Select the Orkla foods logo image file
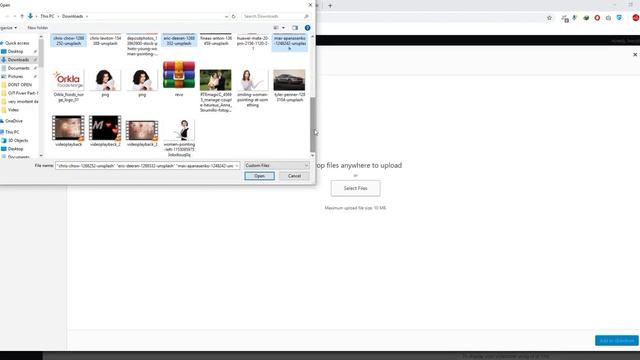This screenshot has height=360, width=640. (69, 80)
